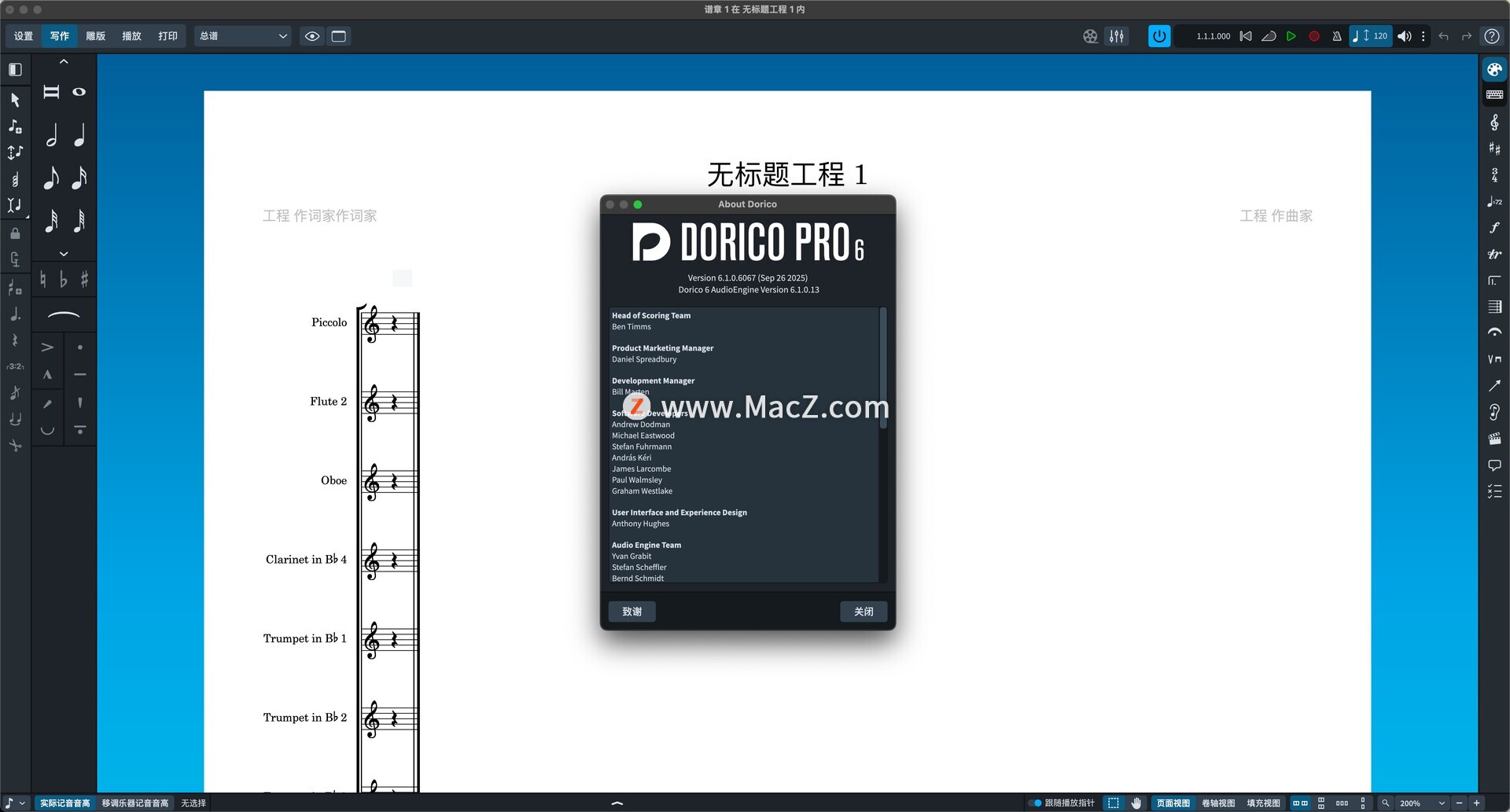Open the clefs panel in right sidebar
The width and height of the screenshot is (1510, 812).
pos(1494,122)
